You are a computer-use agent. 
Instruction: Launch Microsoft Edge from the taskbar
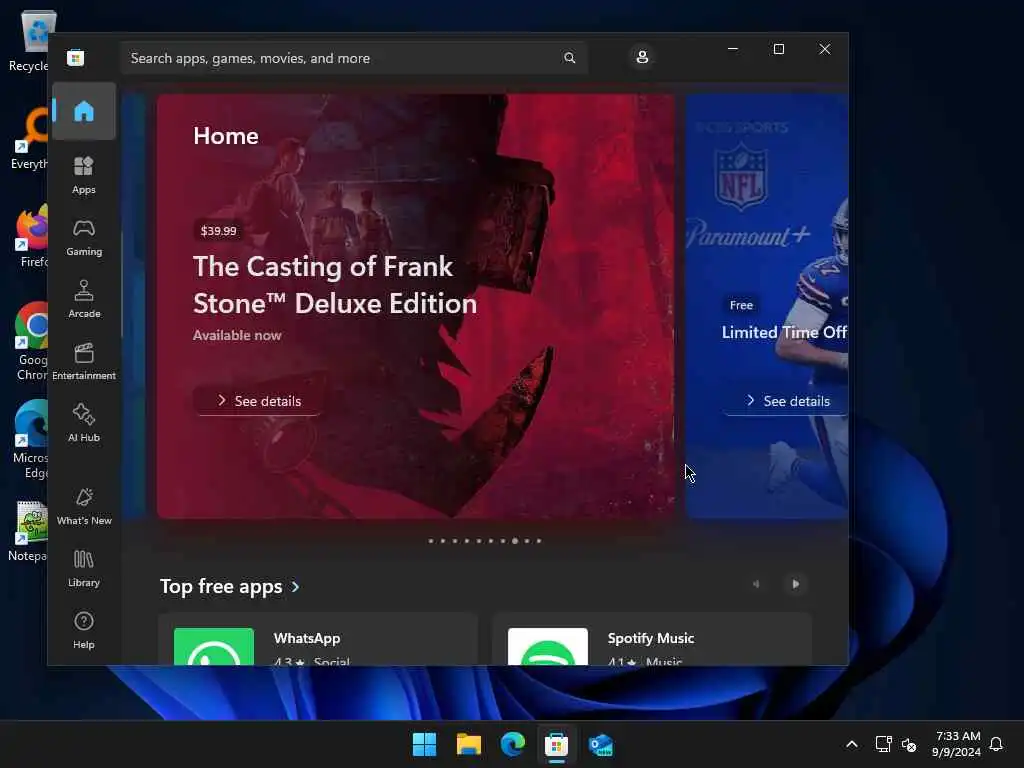[x=513, y=744]
